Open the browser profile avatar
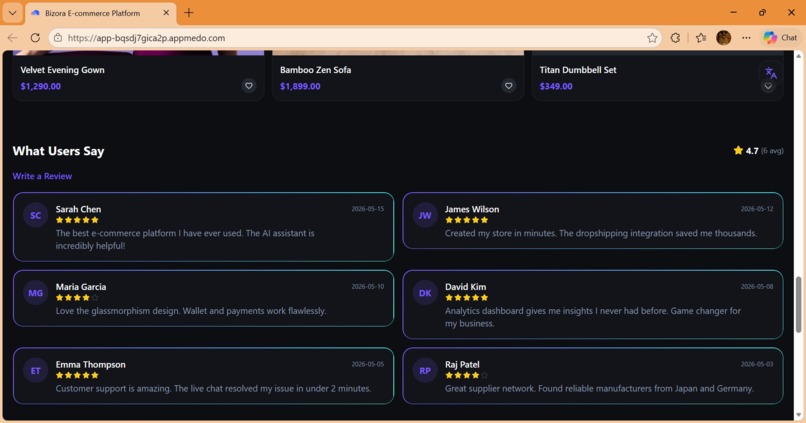The height and width of the screenshot is (423, 806). [724, 38]
